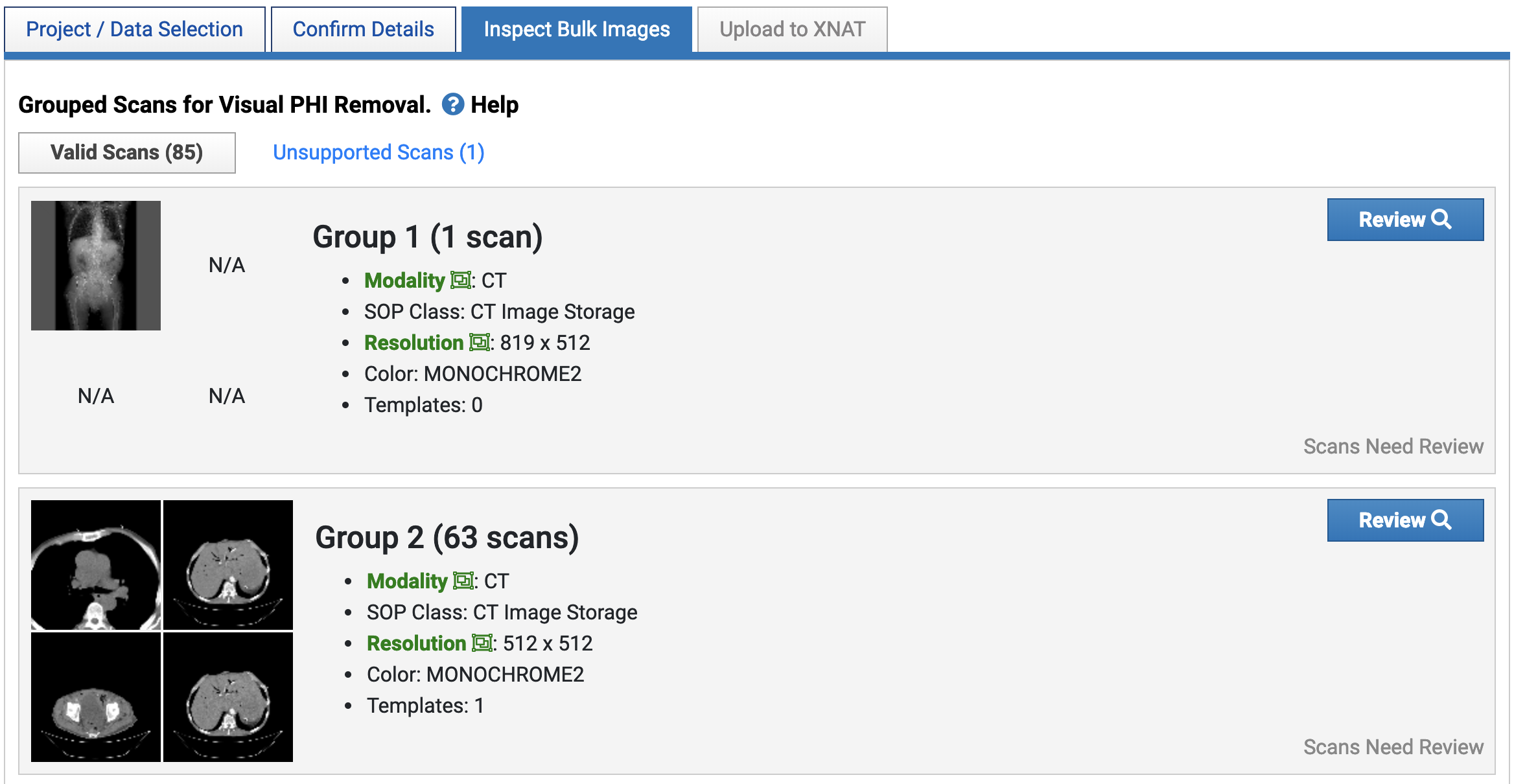Switch to the Confirm Details tab
This screenshot has width=1514, height=784.
pyautogui.click(x=363, y=29)
